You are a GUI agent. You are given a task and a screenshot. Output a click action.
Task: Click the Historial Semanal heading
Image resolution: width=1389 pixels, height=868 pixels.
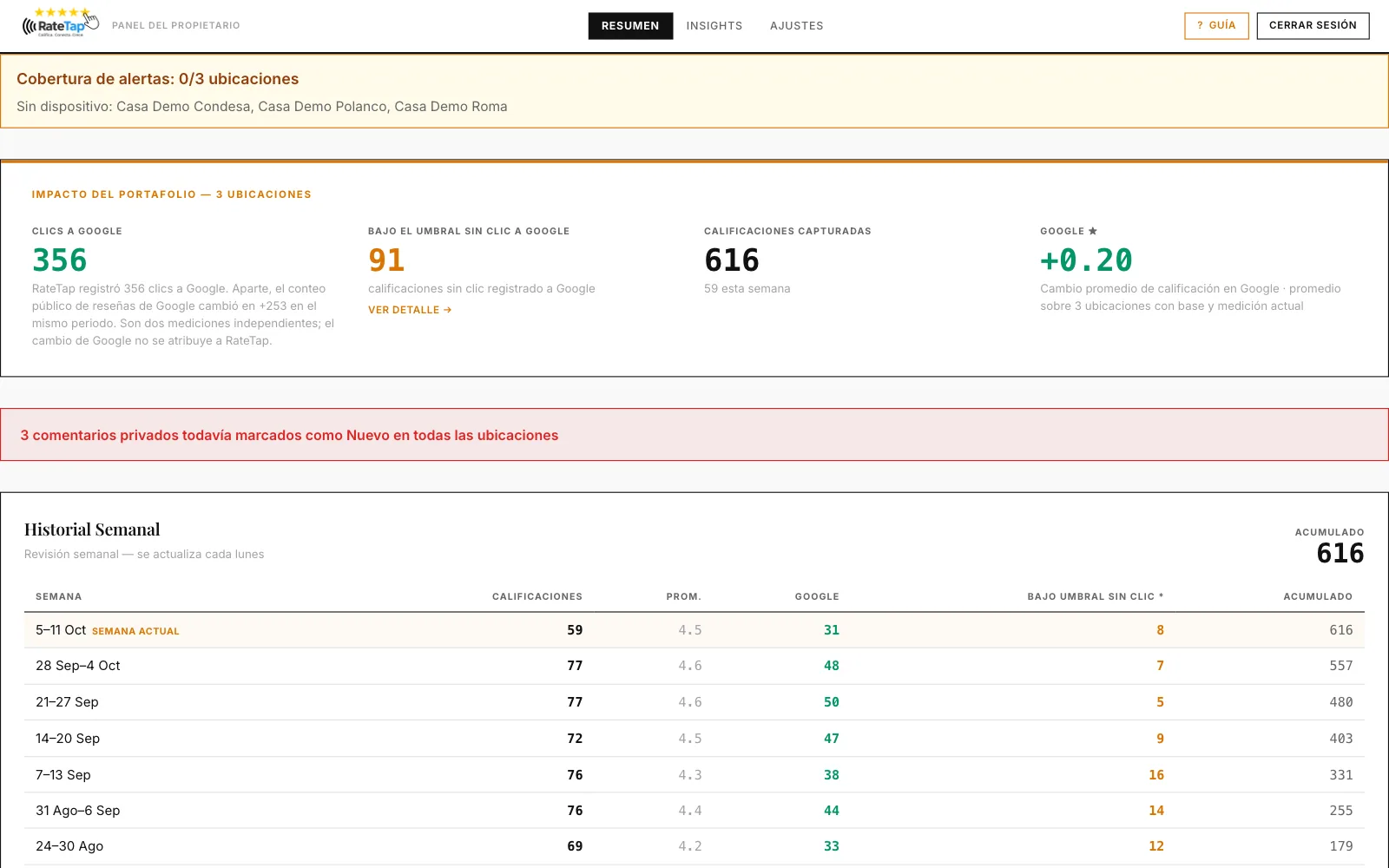92,529
